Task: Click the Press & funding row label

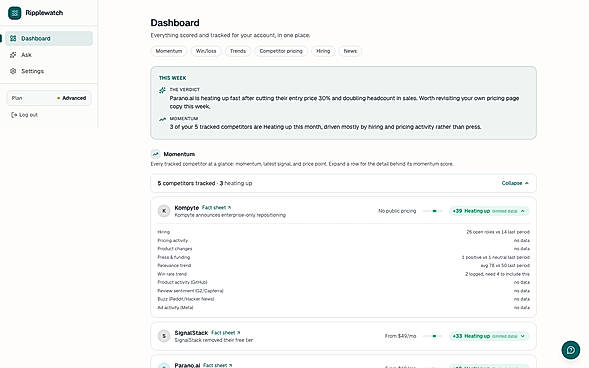Action: click(174, 257)
